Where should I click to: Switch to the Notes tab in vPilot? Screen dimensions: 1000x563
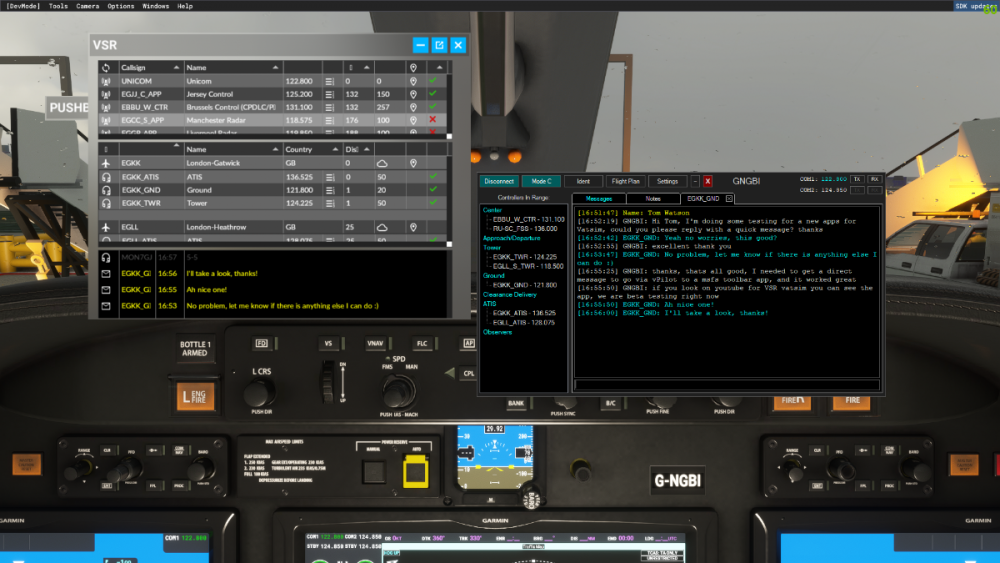[652, 199]
